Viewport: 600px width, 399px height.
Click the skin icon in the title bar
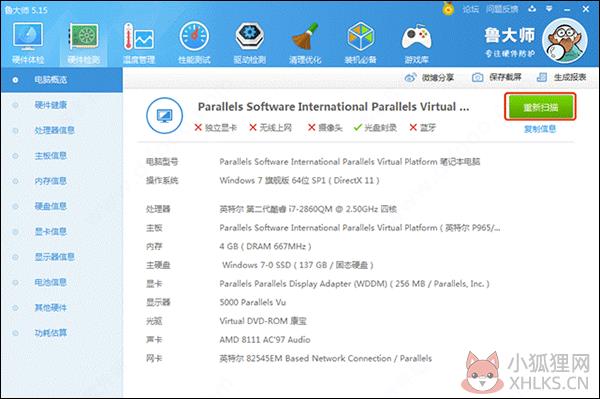click(532, 8)
